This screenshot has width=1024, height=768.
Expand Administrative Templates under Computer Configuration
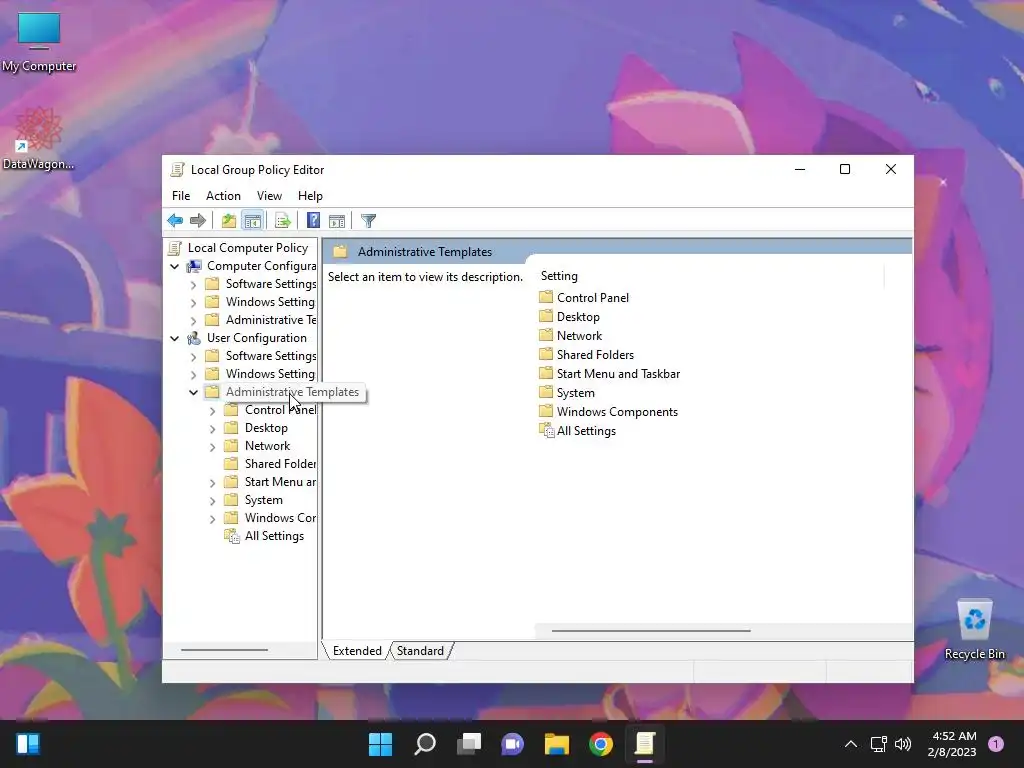pyautogui.click(x=193, y=321)
